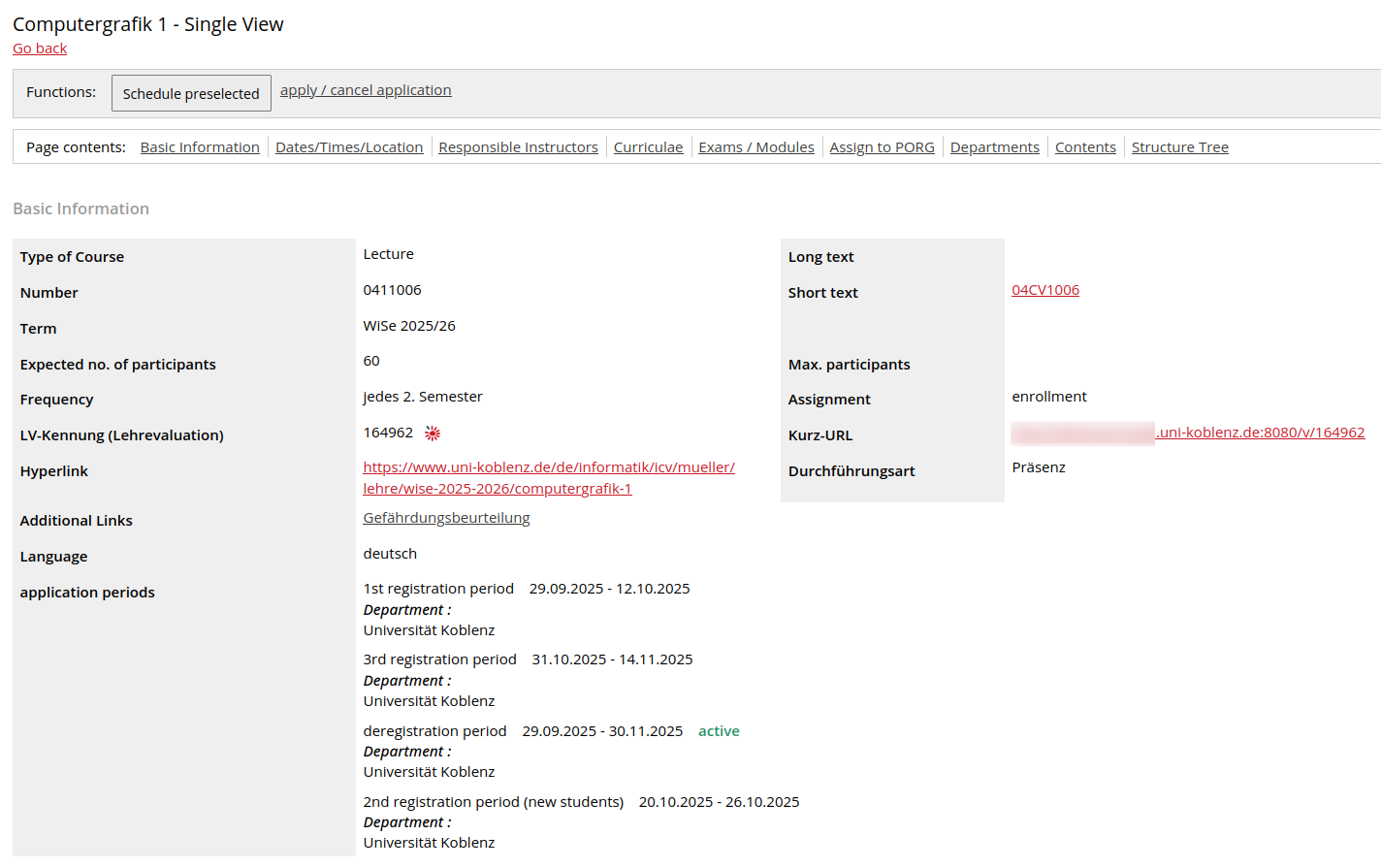Viewport: 1381px width, 868px height.
Task: Click the Kurz-URL link ending in 164962
Action: 1260,433
